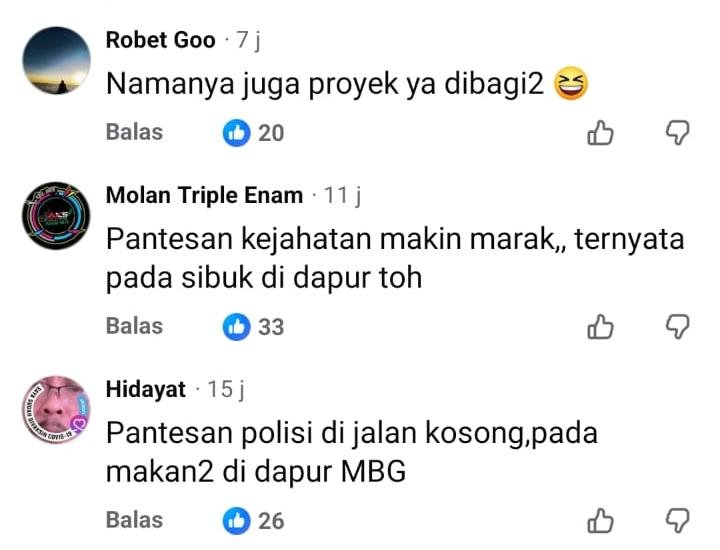Like Robet Goo's comment with thumbs up

(600, 133)
